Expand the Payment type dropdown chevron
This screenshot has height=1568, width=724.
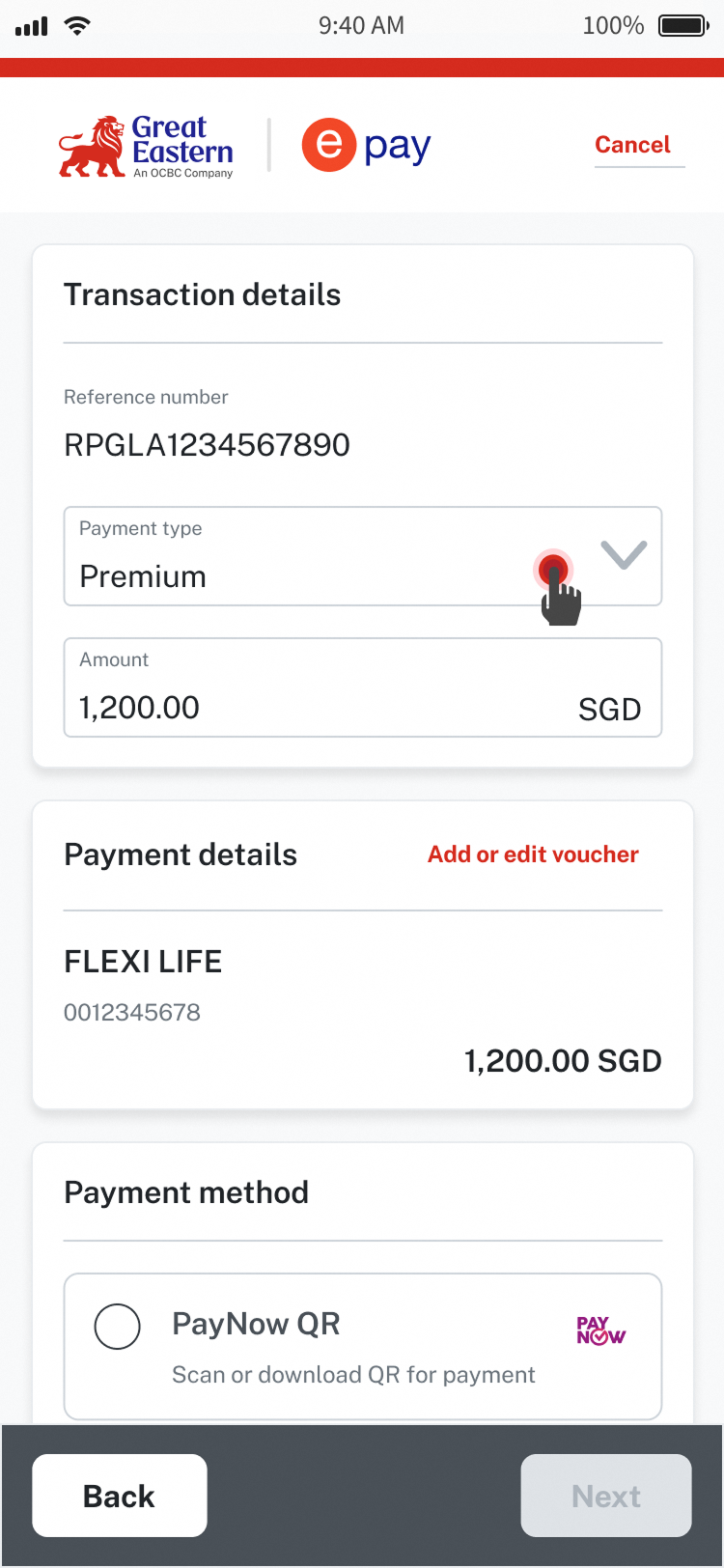[624, 554]
